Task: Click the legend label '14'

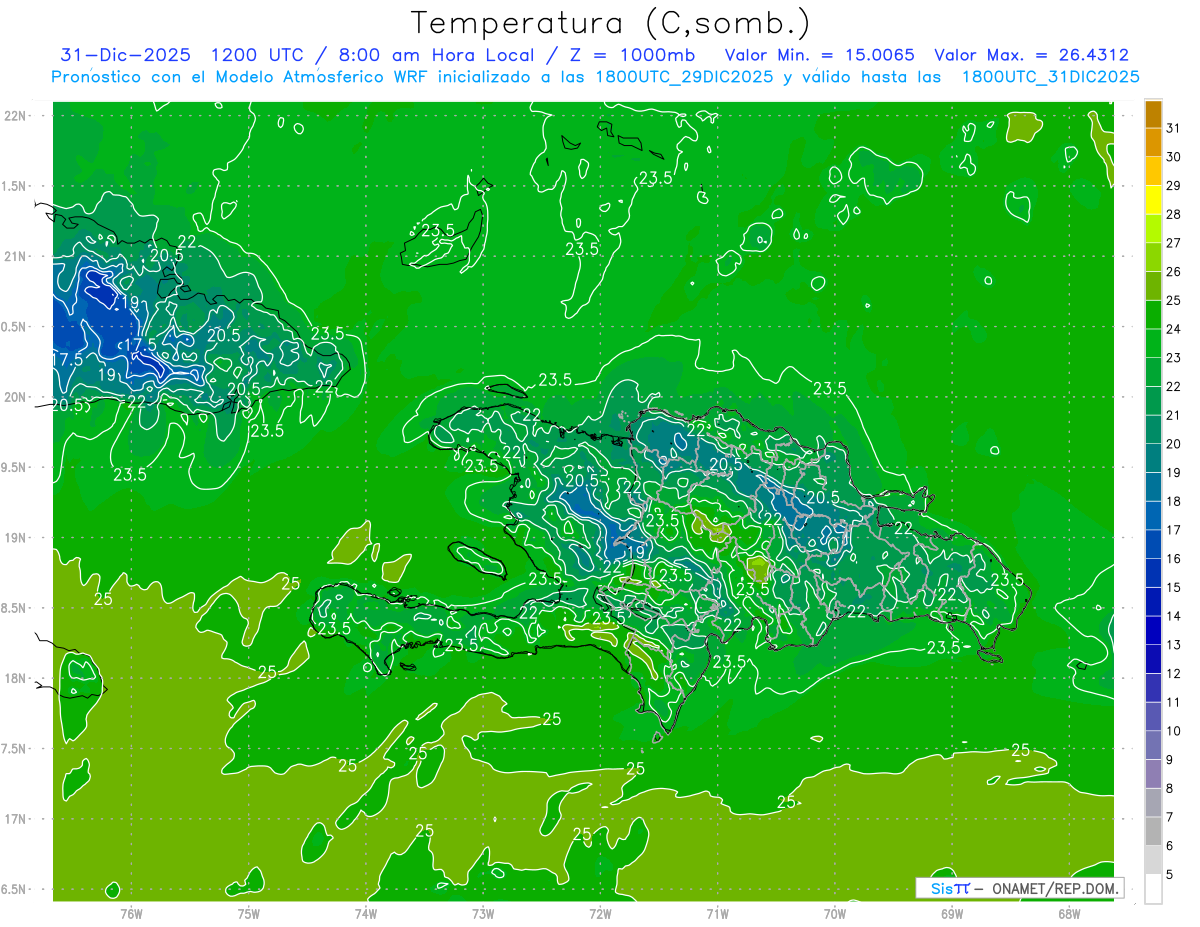Action: 1173,616
